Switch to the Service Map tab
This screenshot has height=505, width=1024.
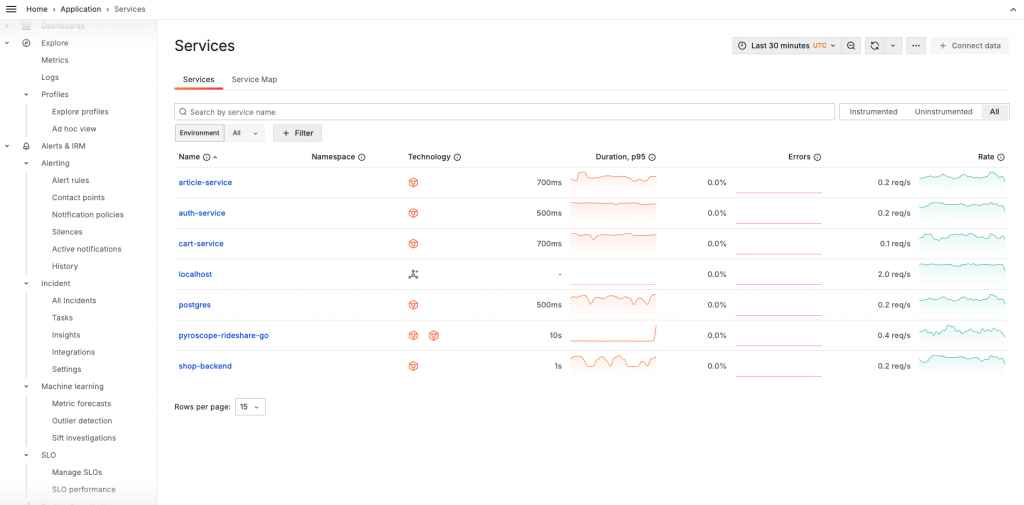pos(254,80)
